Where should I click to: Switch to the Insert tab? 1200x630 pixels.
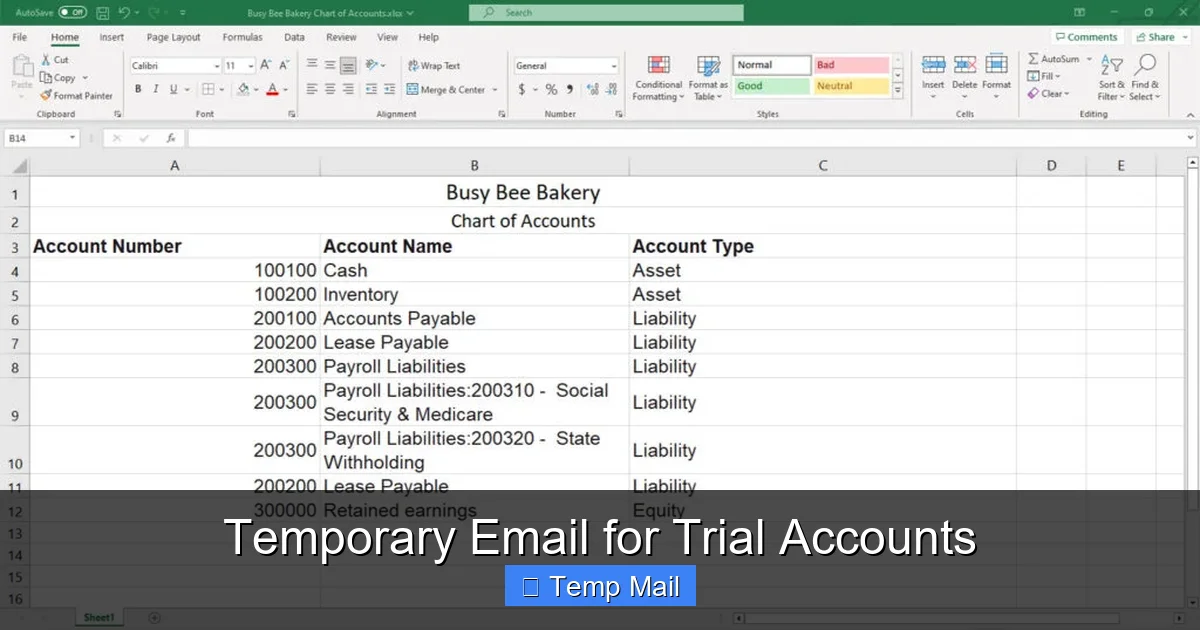[112, 37]
